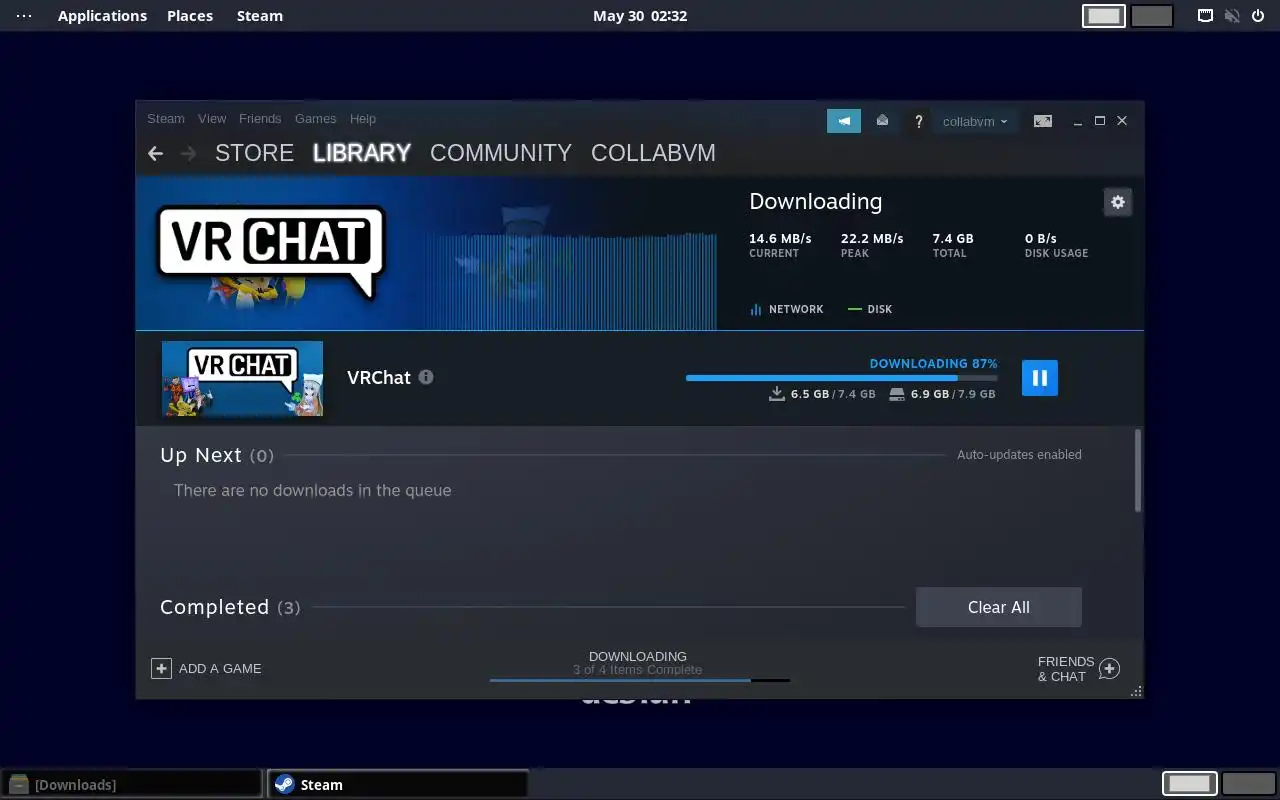Click the DOWNLOADING 87% label

pyautogui.click(x=933, y=364)
